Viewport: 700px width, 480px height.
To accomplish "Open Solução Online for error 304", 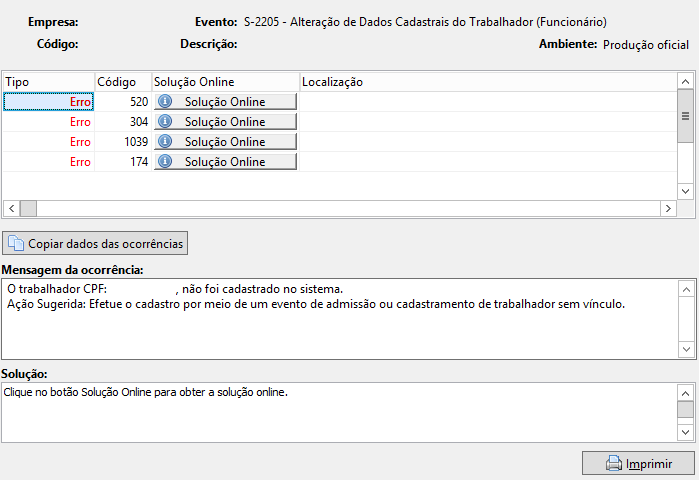I will (x=225, y=122).
